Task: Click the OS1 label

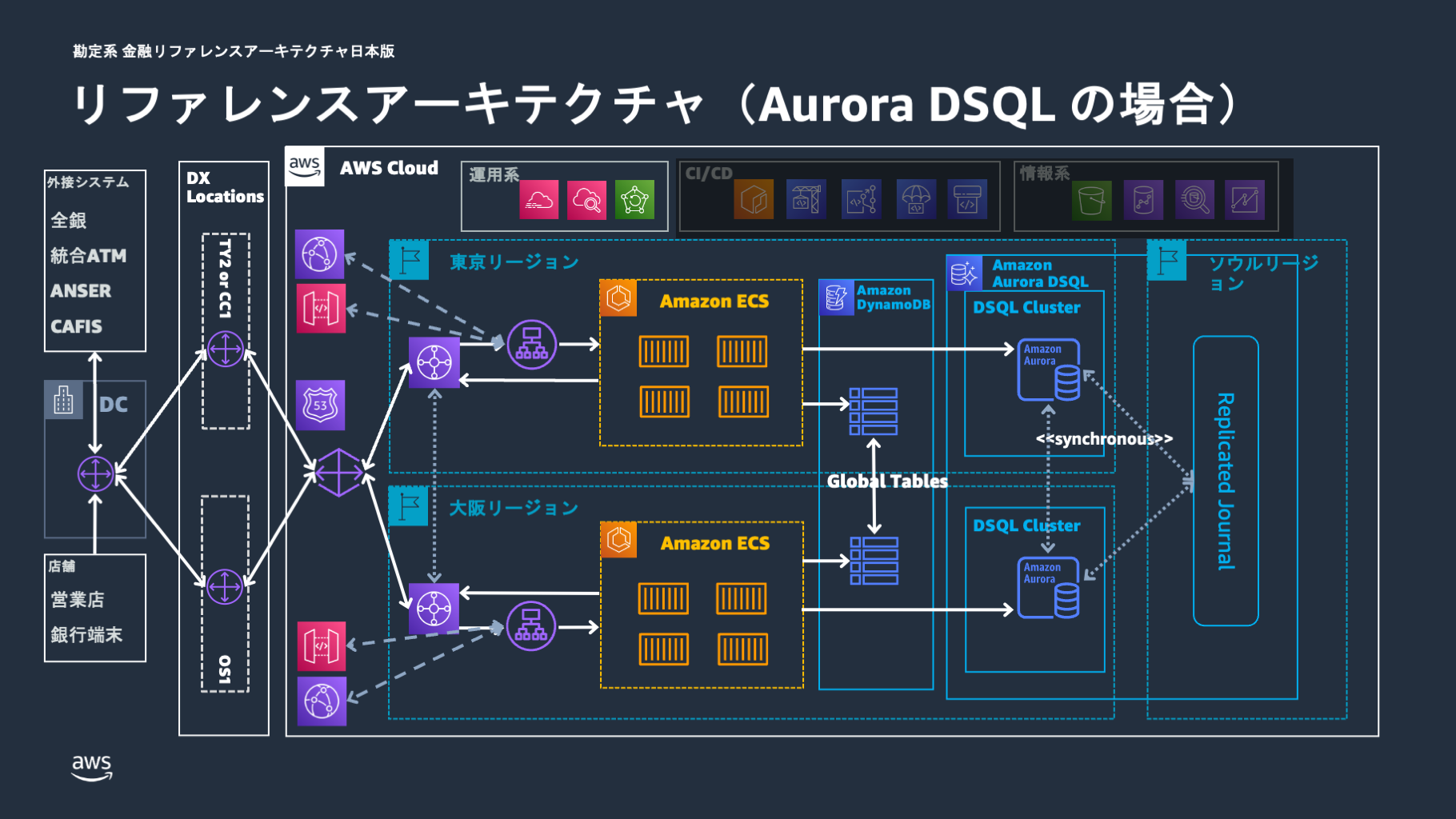Action: 225,670
